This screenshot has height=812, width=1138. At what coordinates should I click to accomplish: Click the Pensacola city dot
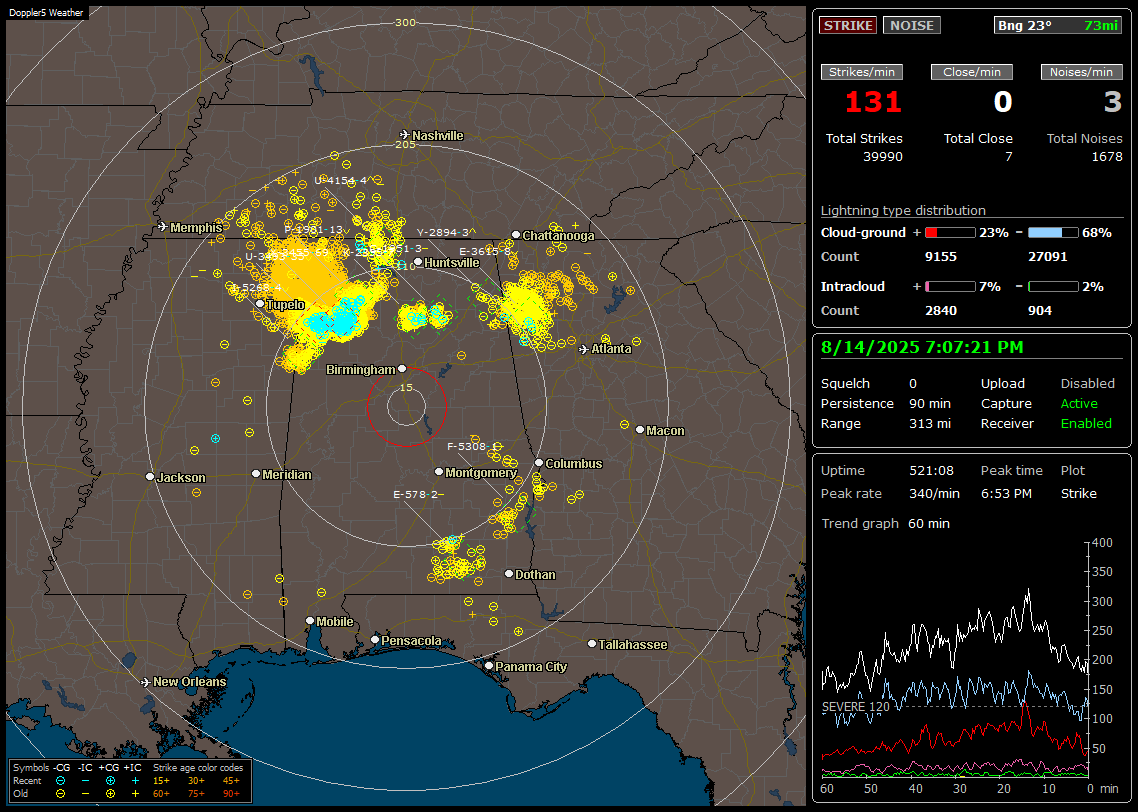tap(375, 640)
